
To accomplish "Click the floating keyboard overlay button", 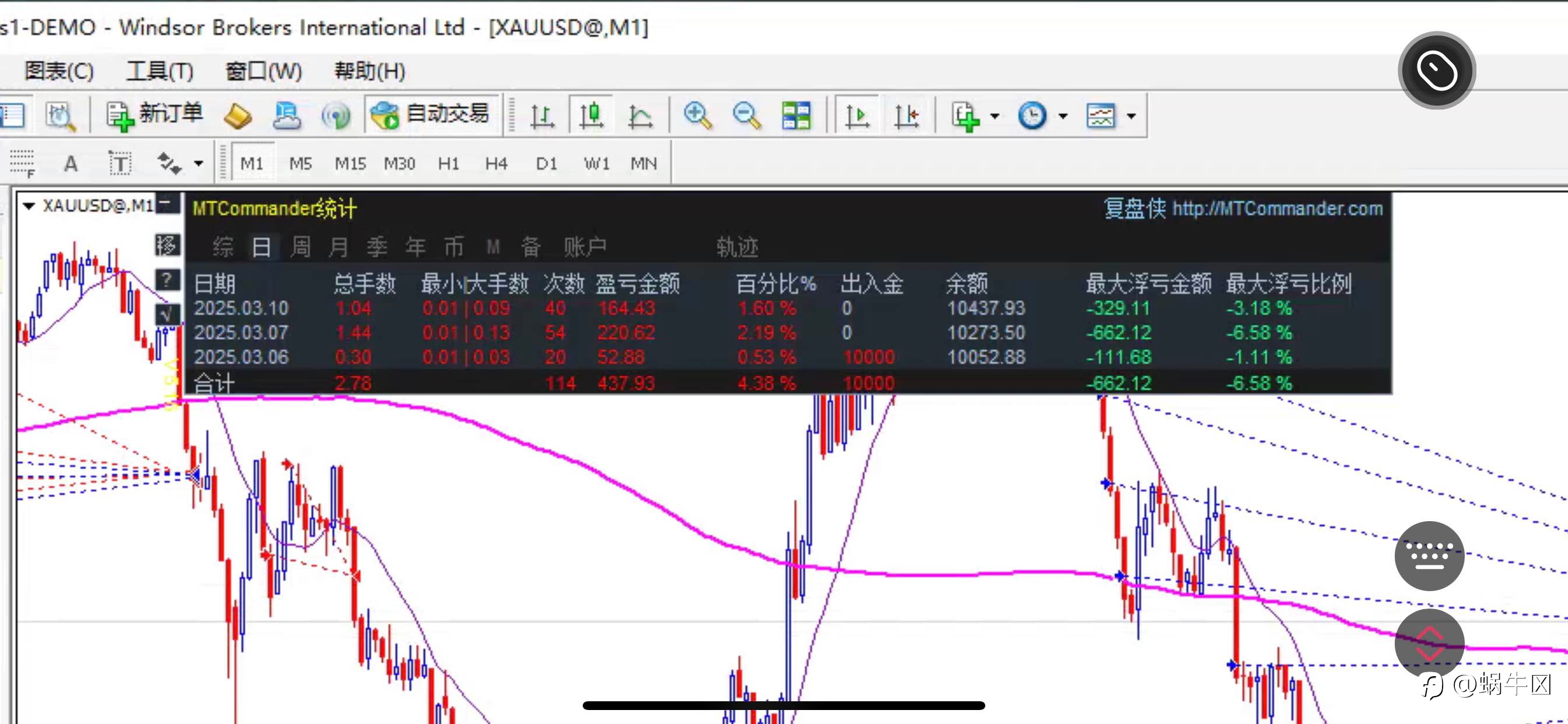I will tap(1429, 556).
